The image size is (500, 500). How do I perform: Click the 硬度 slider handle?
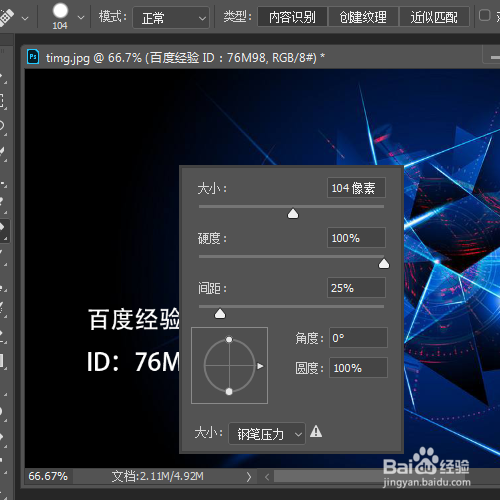(x=384, y=264)
